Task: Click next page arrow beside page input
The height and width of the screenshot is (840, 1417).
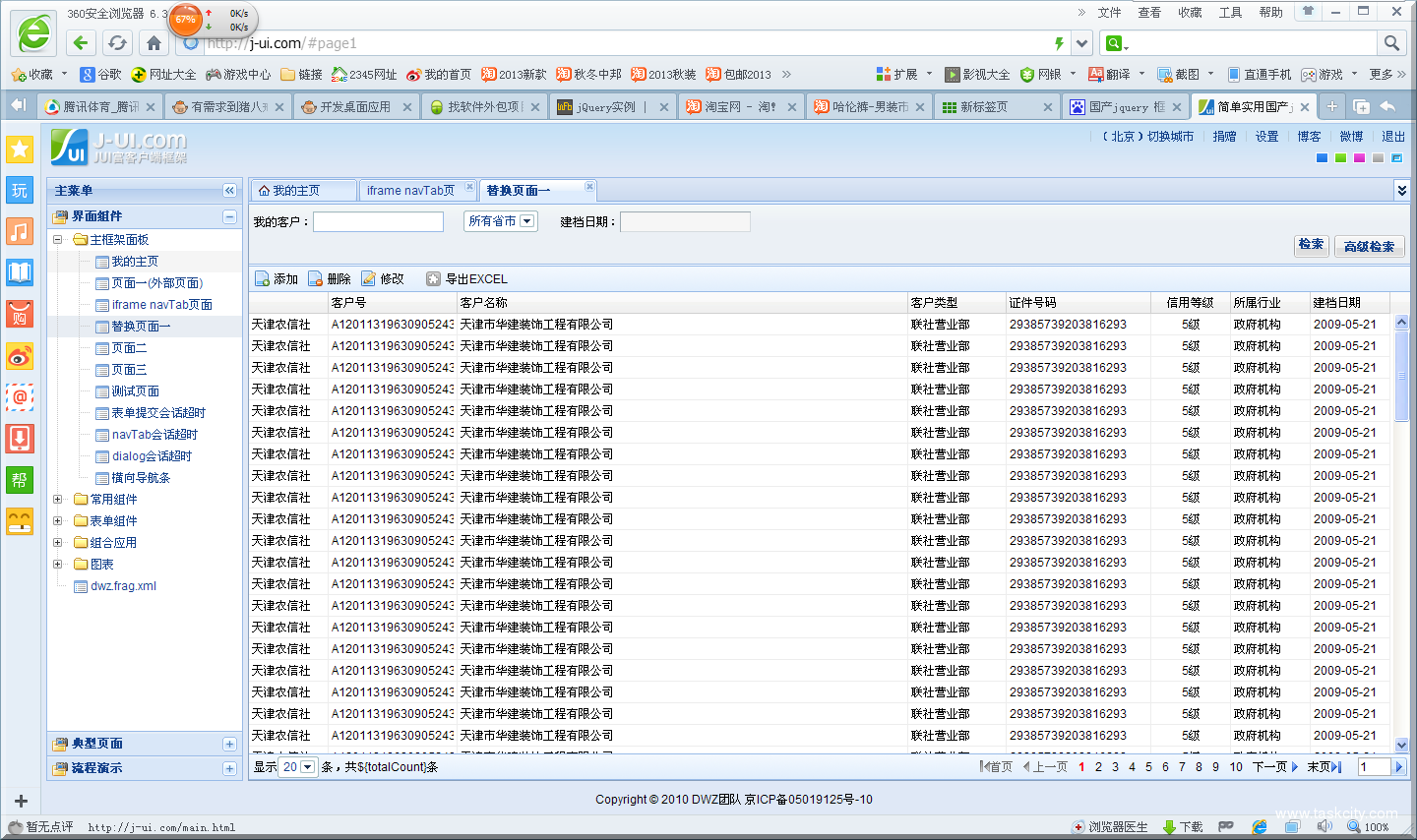Action: 1399,767
